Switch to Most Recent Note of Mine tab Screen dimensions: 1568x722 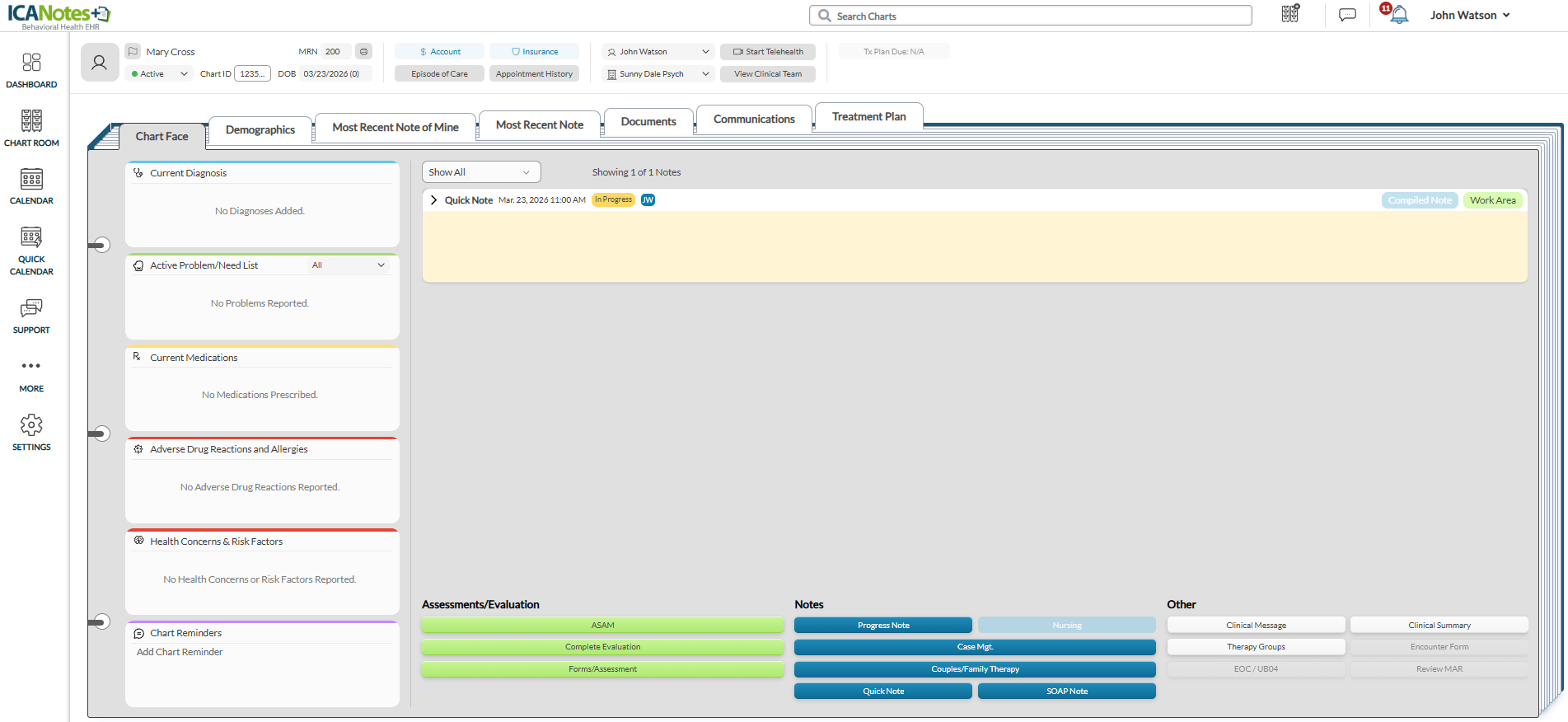tap(396, 127)
